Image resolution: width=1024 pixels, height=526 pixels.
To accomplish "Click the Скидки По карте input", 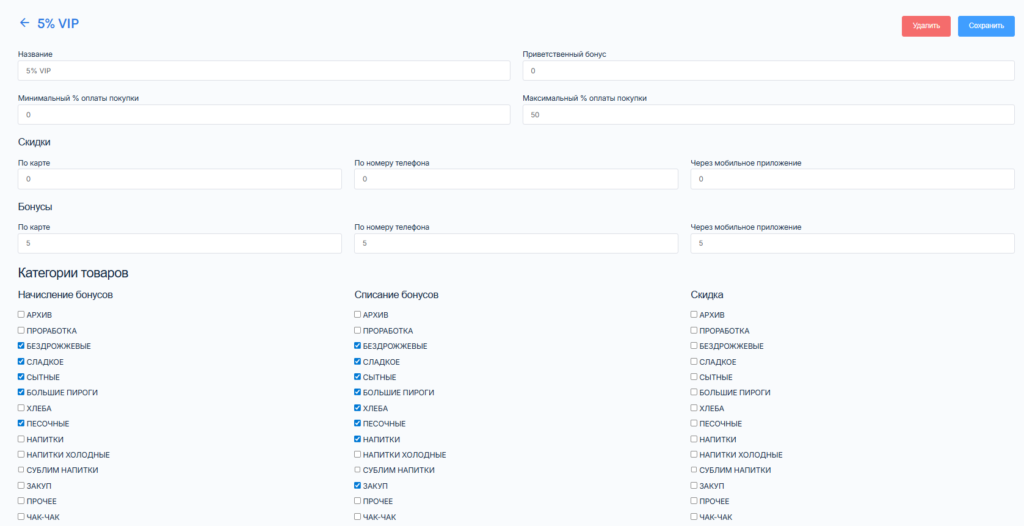I will point(180,179).
